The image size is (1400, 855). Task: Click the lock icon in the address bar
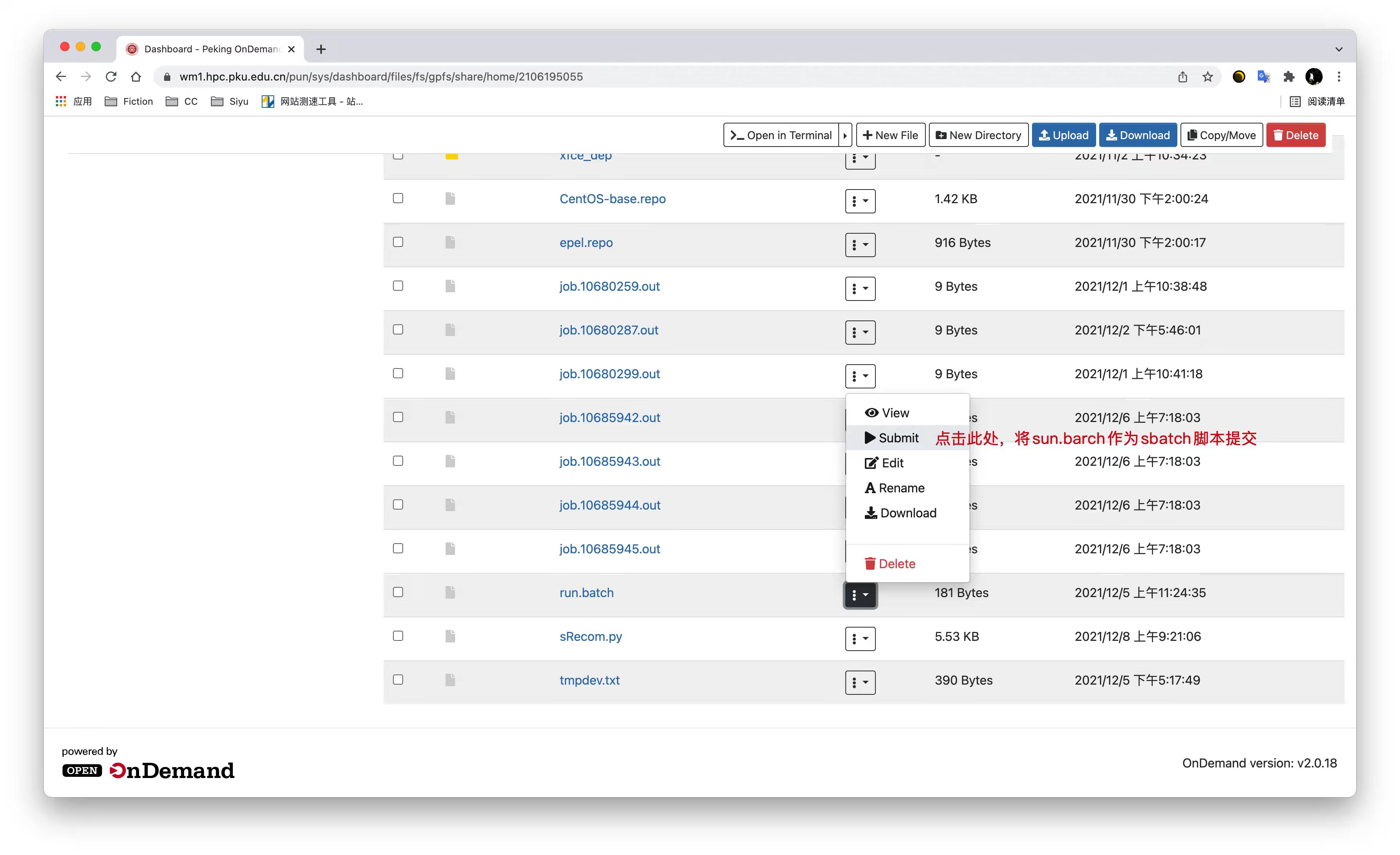point(166,77)
